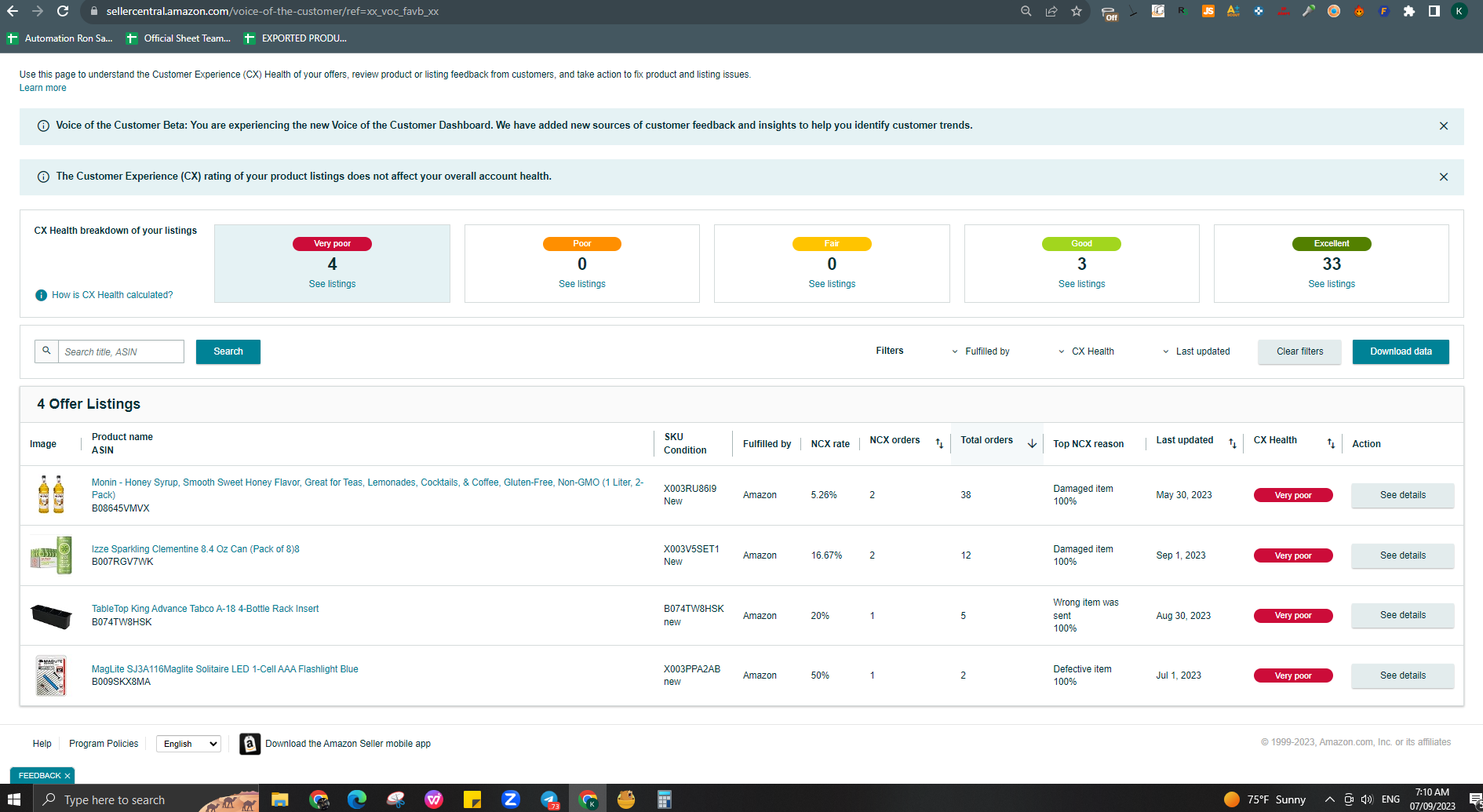See listings under Good card
This screenshot has width=1483, height=812.
point(1081,284)
